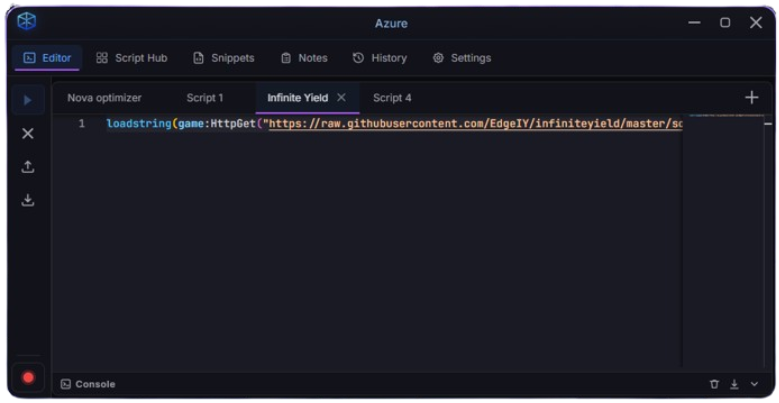Click line number 1 in the gutter
The width and height of the screenshot is (779, 403).
coord(81,123)
